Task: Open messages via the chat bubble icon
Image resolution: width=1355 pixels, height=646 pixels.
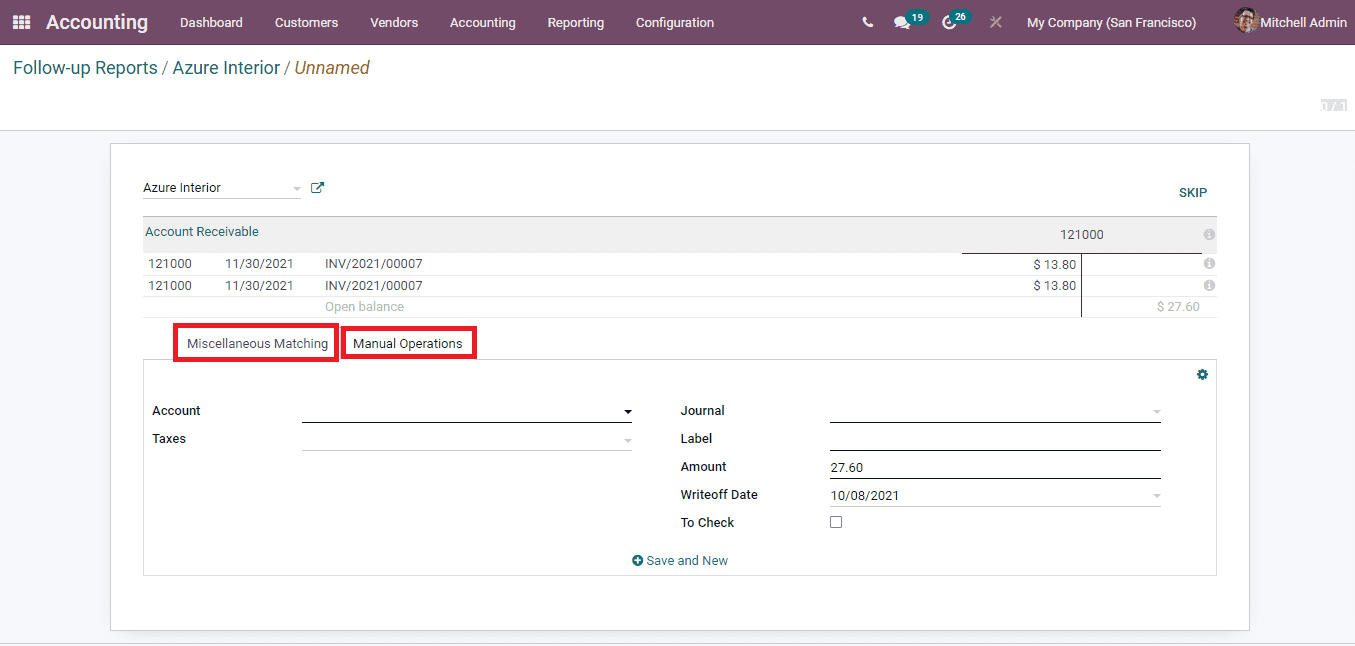Action: coord(902,22)
